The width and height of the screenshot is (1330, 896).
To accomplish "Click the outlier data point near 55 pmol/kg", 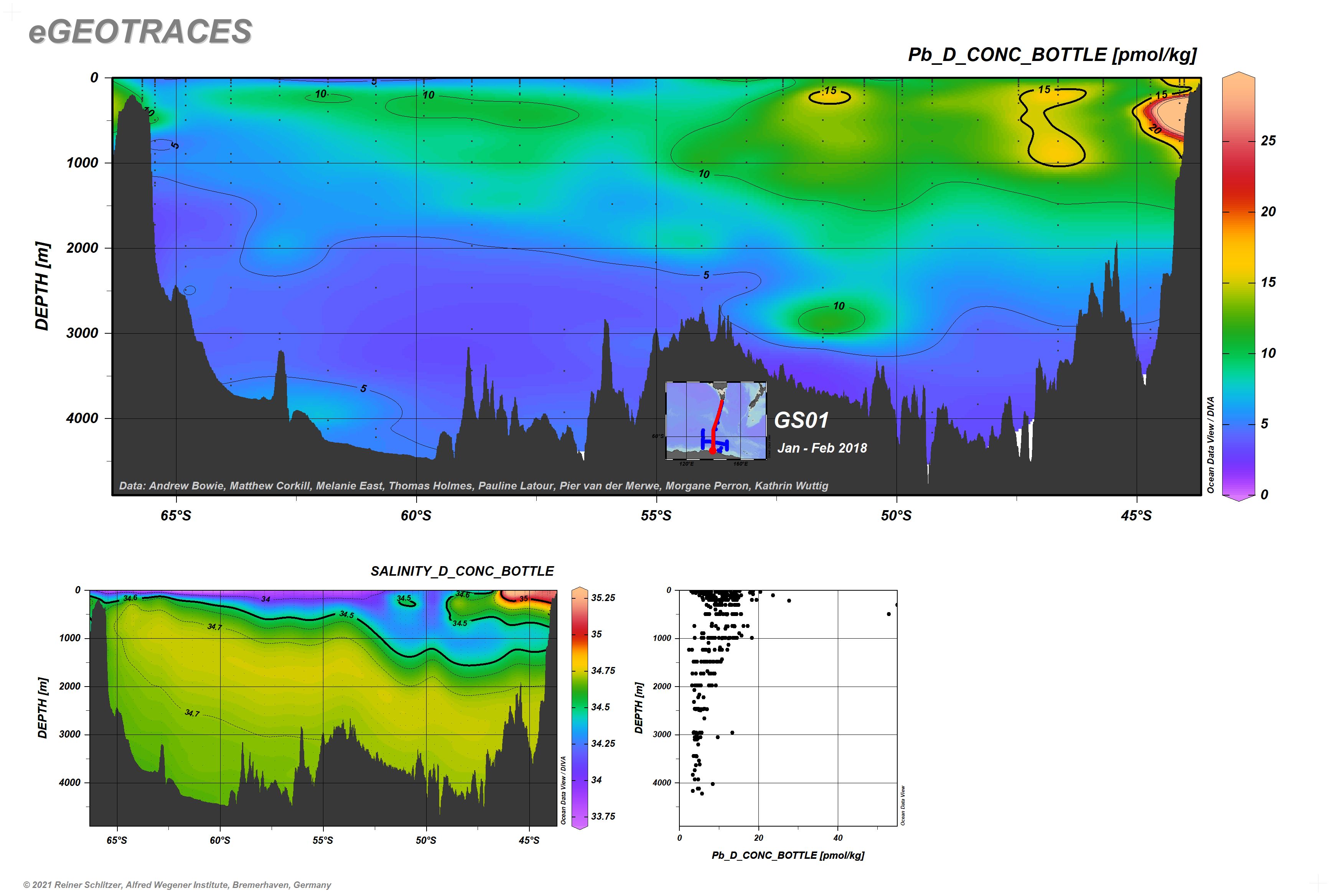I will click(x=888, y=614).
